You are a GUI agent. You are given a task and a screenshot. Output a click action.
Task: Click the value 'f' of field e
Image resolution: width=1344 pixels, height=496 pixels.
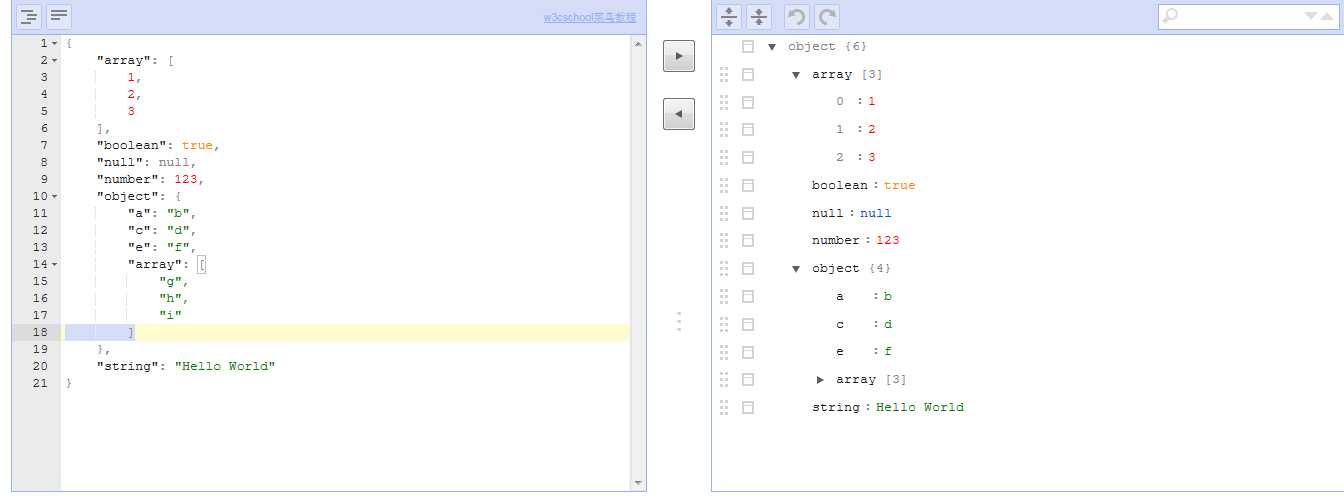point(887,351)
